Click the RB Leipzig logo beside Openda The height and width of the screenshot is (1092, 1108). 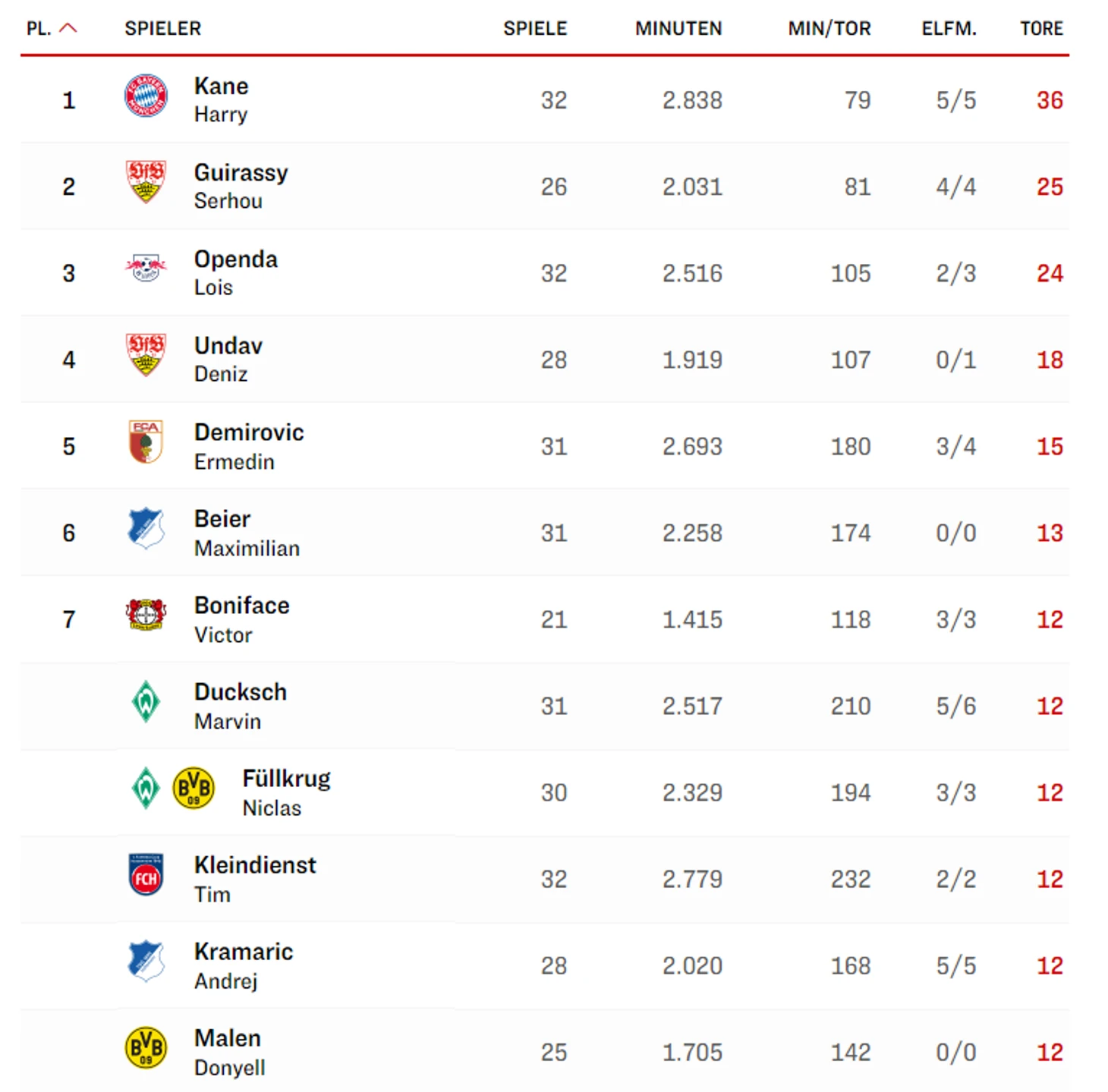tap(146, 269)
